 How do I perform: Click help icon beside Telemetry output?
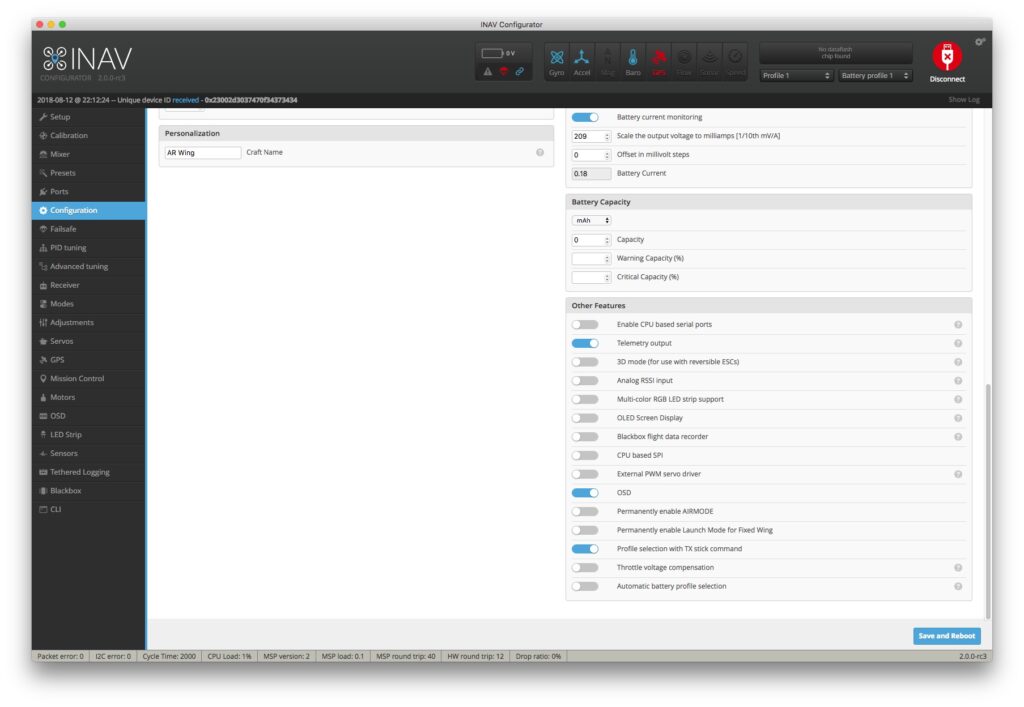coord(957,343)
